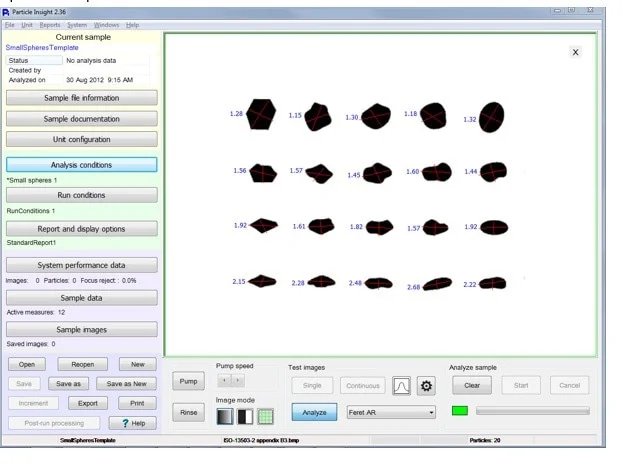
Task: Select the green grid image mode
Action: [x=265, y=416]
